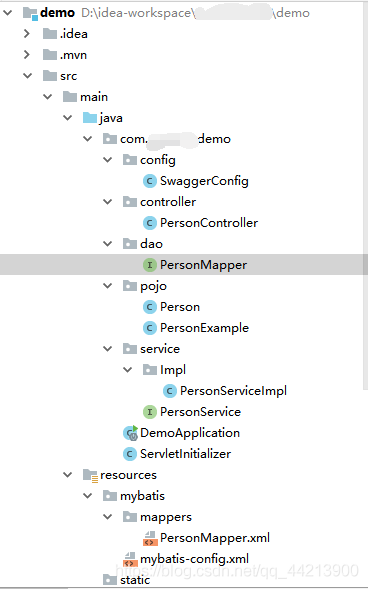Select PersonController in the tree

[x=209, y=223]
